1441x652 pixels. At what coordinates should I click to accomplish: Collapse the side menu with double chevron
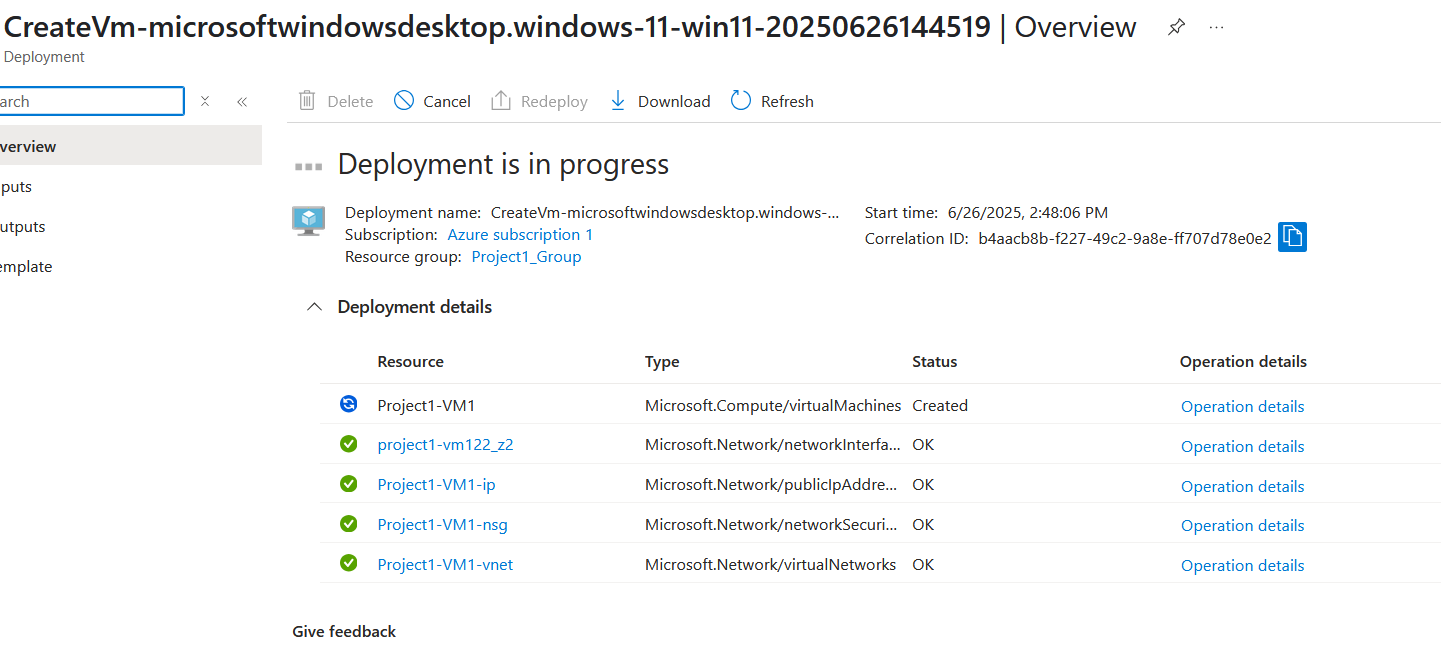(242, 101)
